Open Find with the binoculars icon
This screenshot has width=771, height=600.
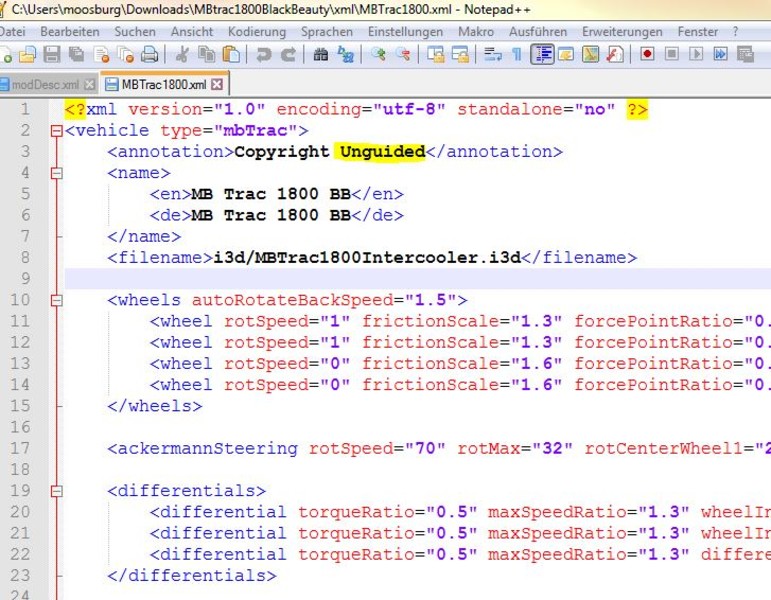pos(321,54)
